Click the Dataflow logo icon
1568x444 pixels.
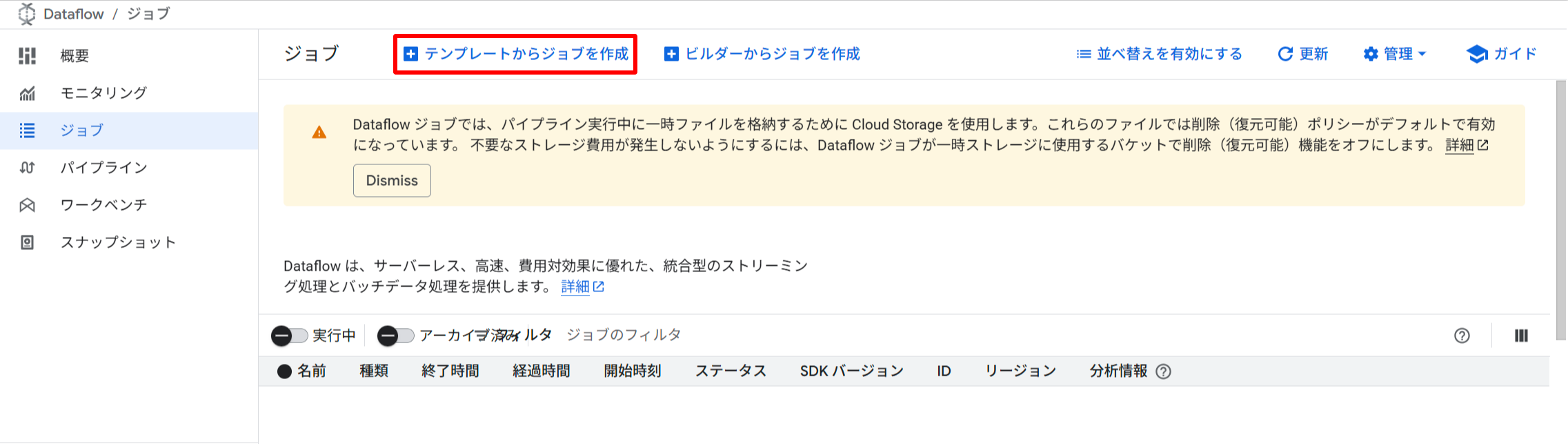pos(27,14)
